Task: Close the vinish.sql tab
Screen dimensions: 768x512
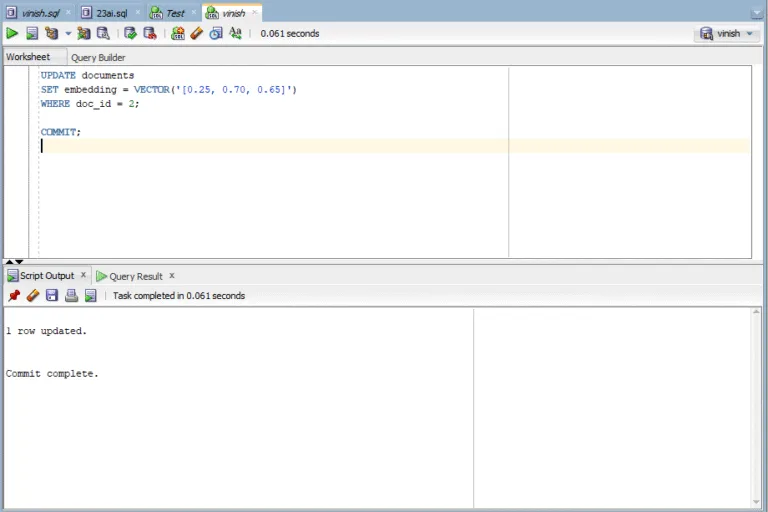Action: point(68,12)
